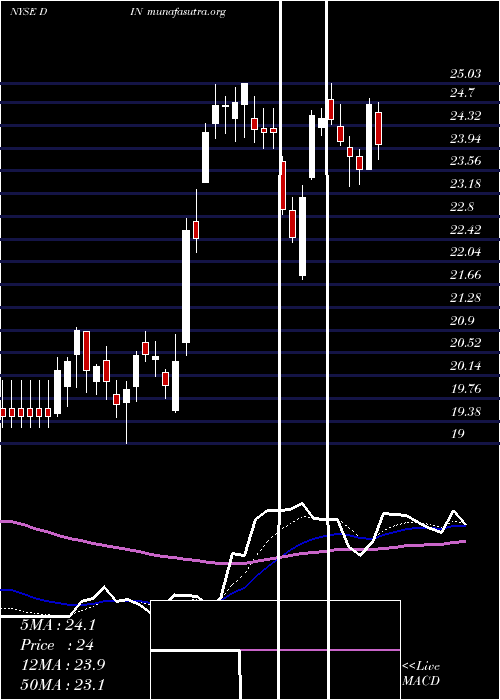Select the 22.42 price level label

[466, 230]
